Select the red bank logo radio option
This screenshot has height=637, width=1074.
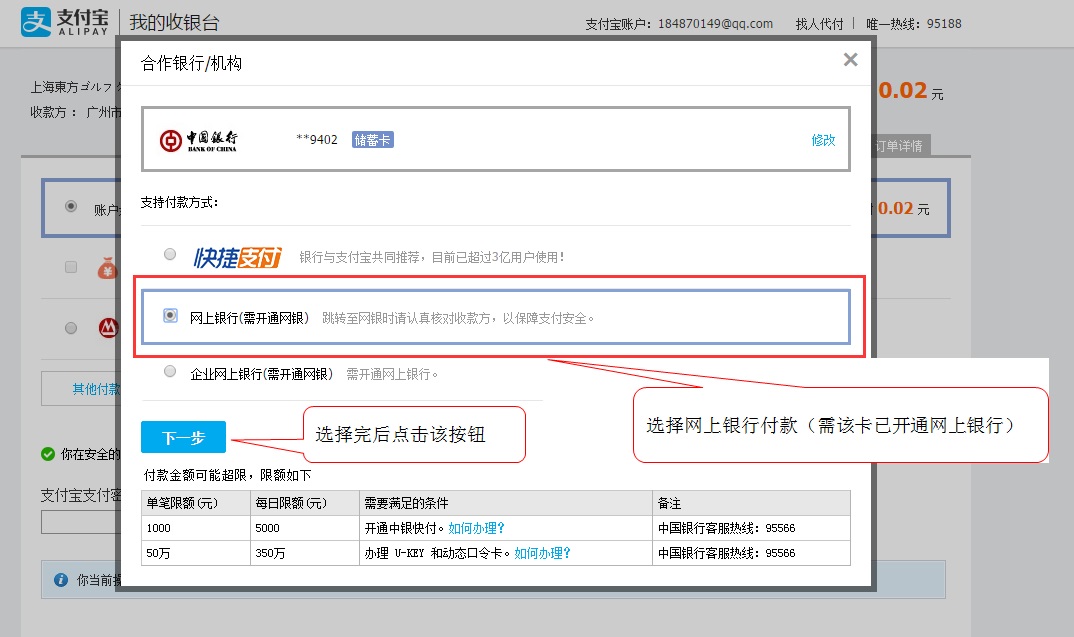[x=71, y=328]
